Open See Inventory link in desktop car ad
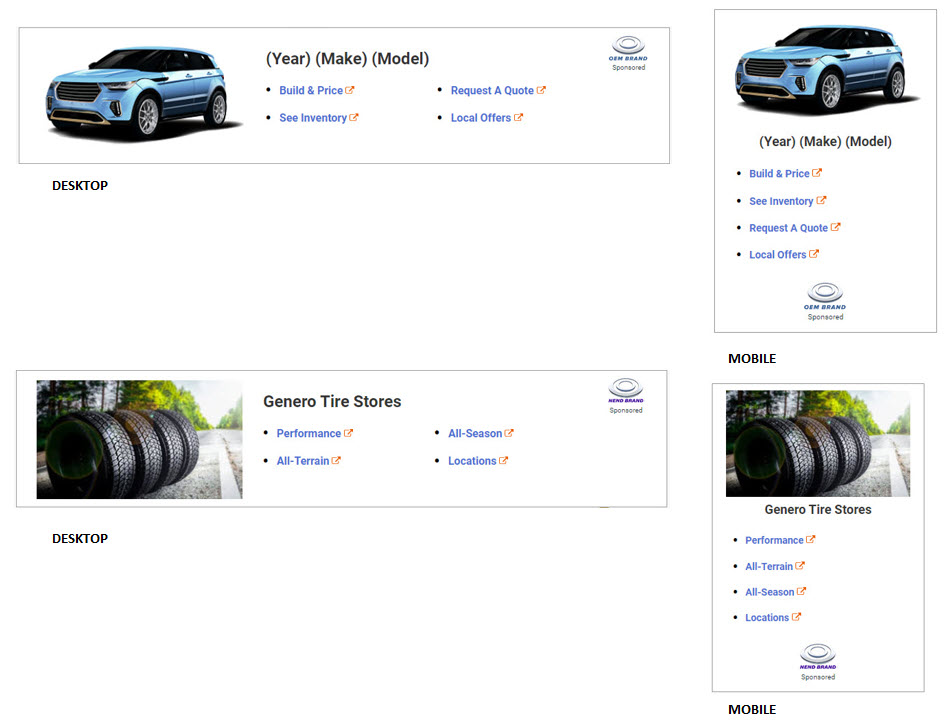This screenshot has height=722, width=948. point(313,118)
